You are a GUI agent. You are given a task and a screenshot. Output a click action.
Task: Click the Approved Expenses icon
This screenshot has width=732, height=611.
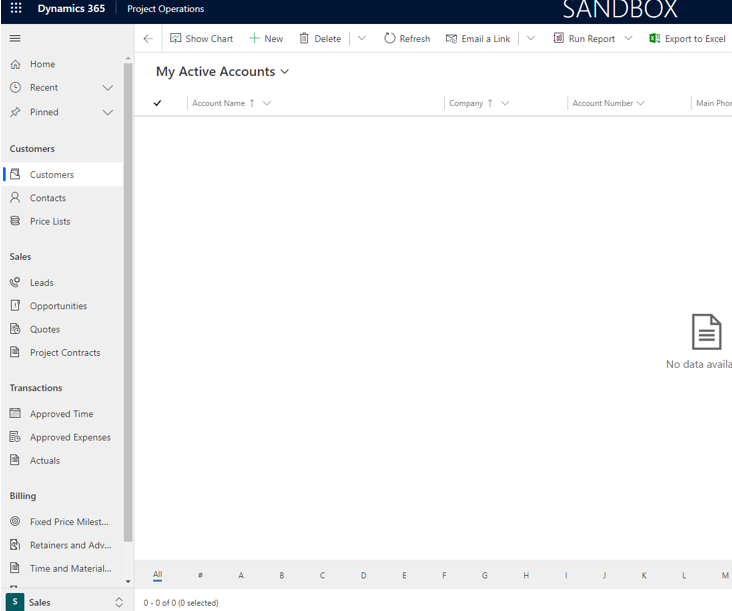[15, 437]
